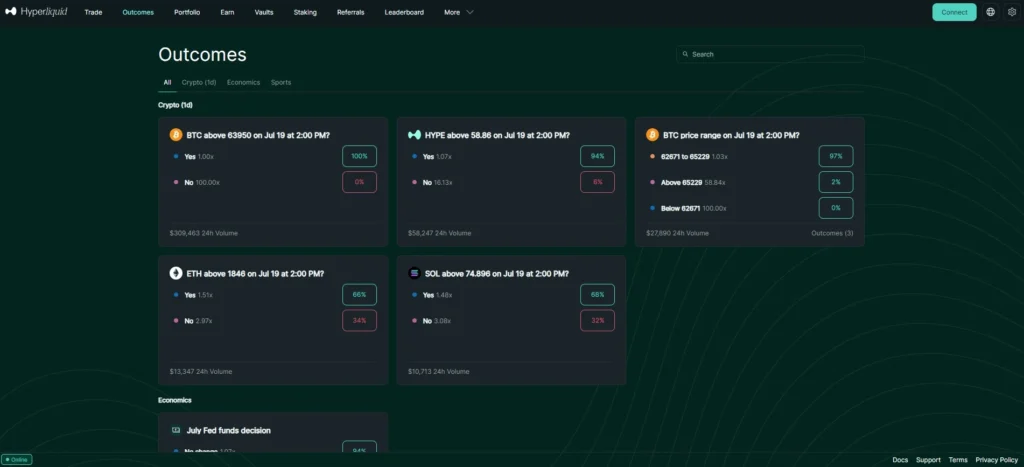Image resolution: width=1024 pixels, height=467 pixels.
Task: Click the Search input field
Action: [x=770, y=54]
